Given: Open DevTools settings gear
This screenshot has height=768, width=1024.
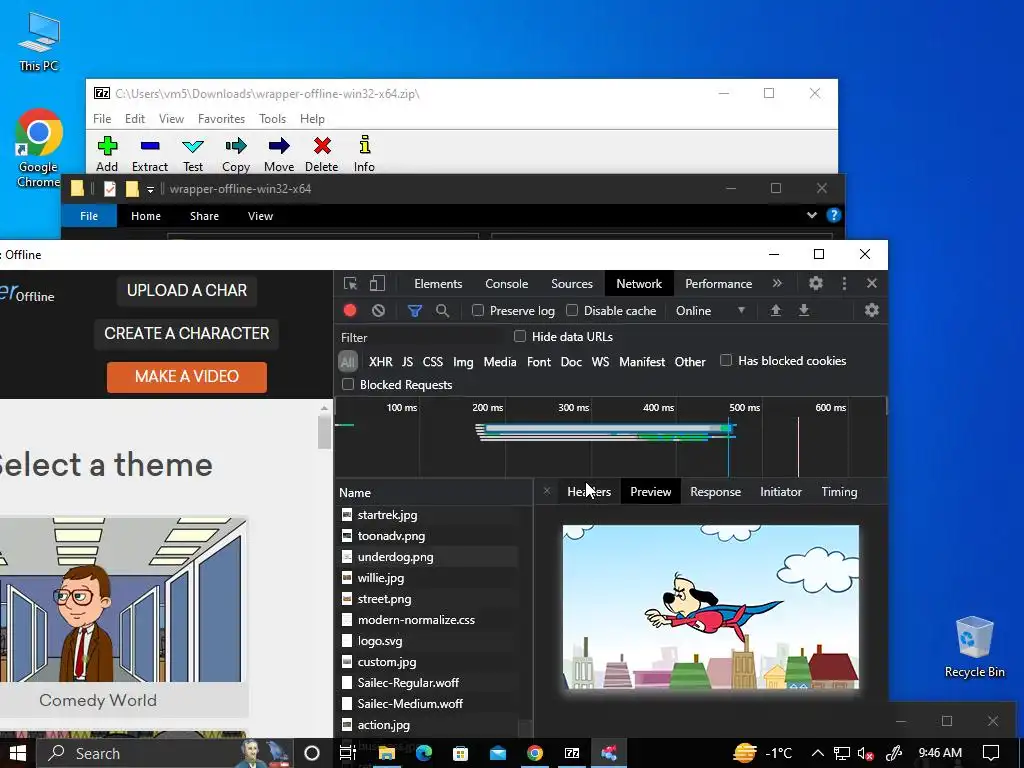Looking at the screenshot, I should pyautogui.click(x=816, y=283).
